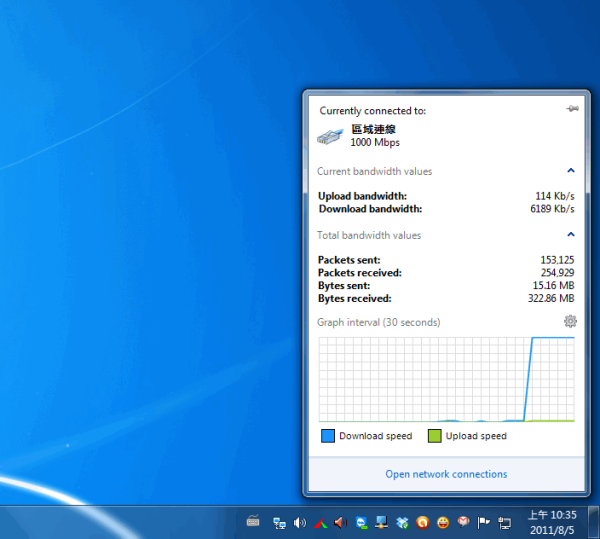Click the blue Download speed swatch
Image resolution: width=600 pixels, height=539 pixels.
click(x=327, y=436)
